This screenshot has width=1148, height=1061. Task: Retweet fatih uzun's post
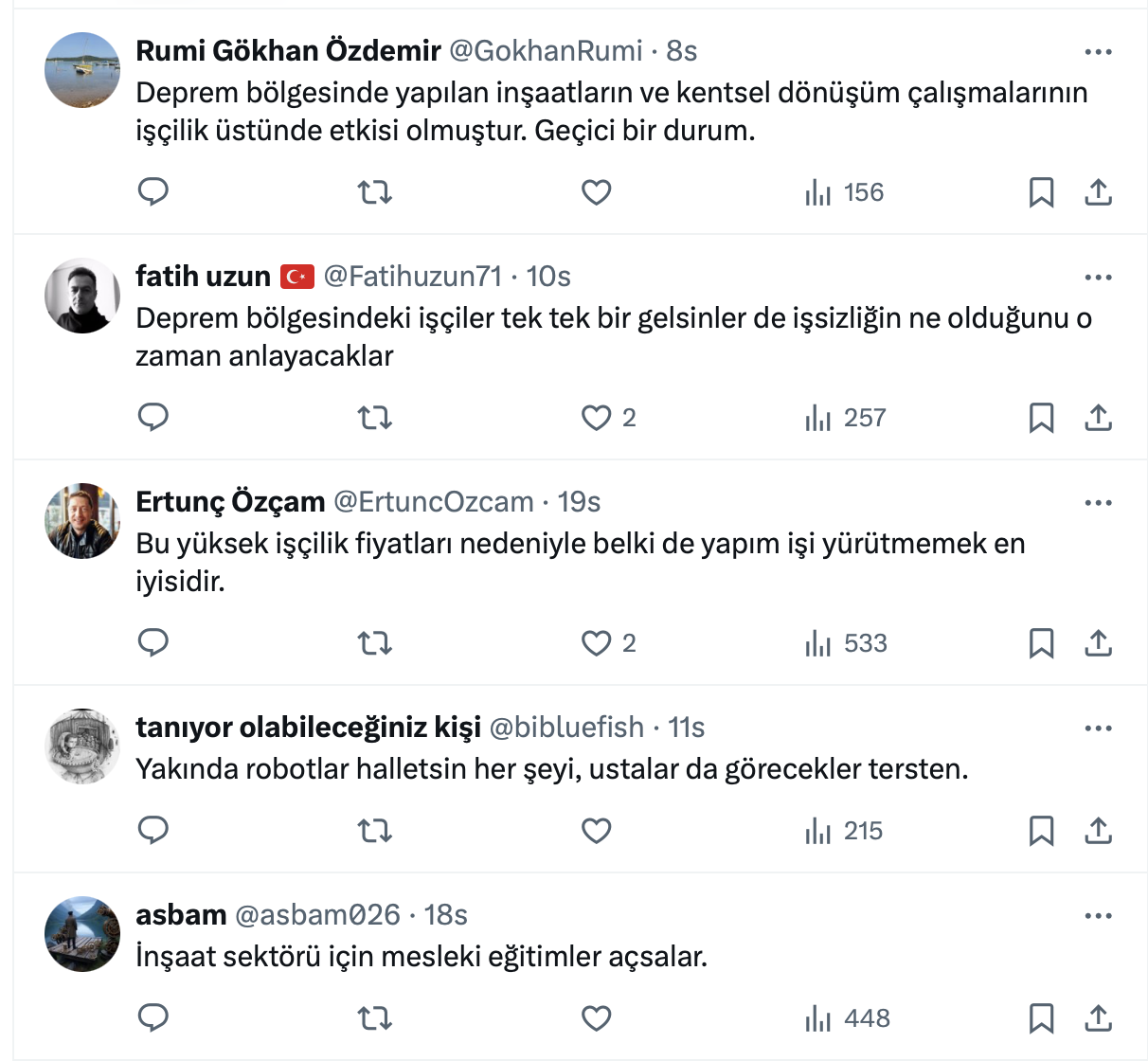pos(375,418)
